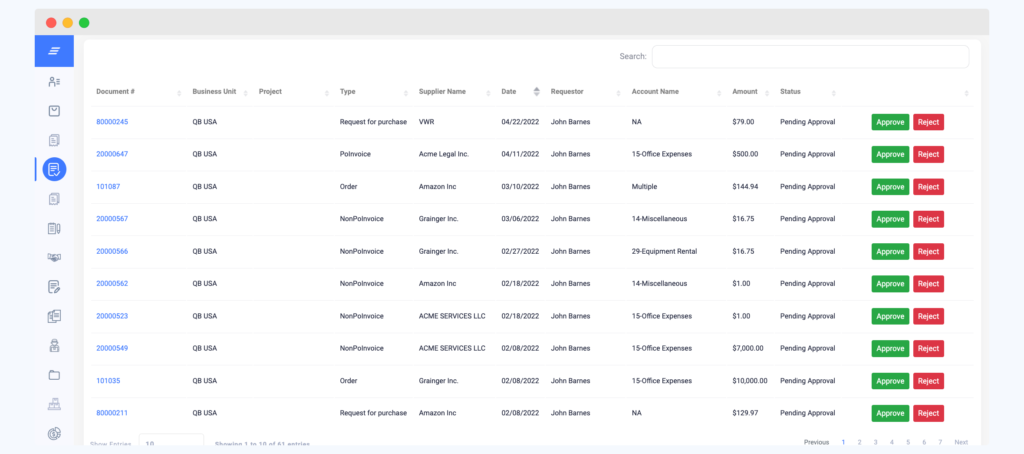Open document 80000211

(112, 413)
